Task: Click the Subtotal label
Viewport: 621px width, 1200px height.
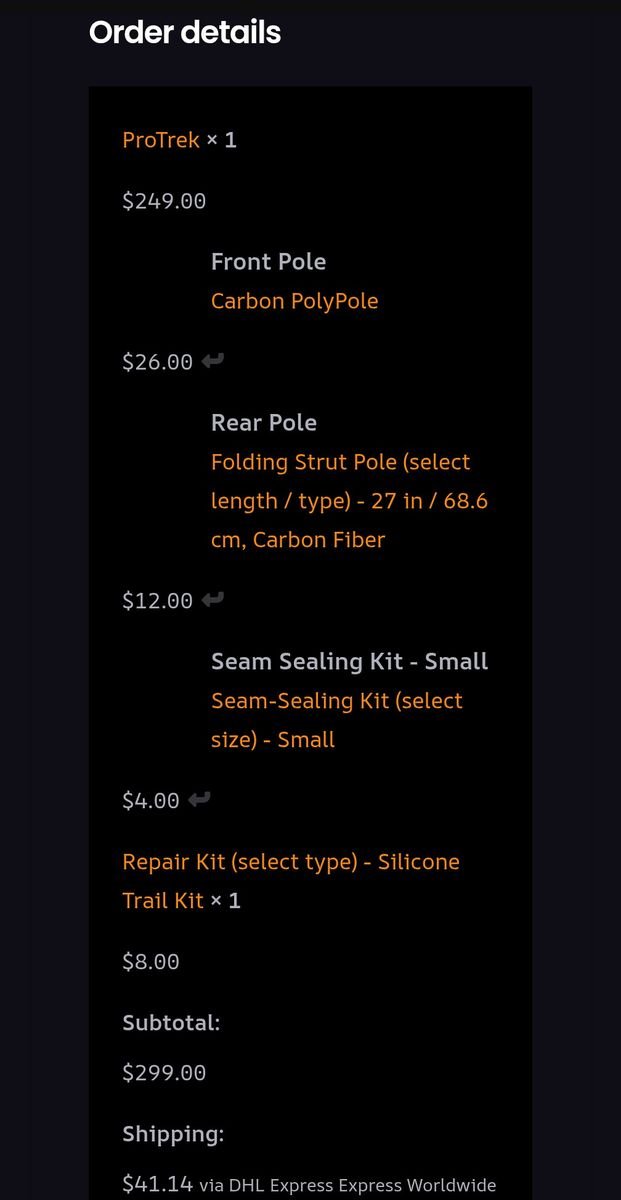Action: coord(171,1023)
